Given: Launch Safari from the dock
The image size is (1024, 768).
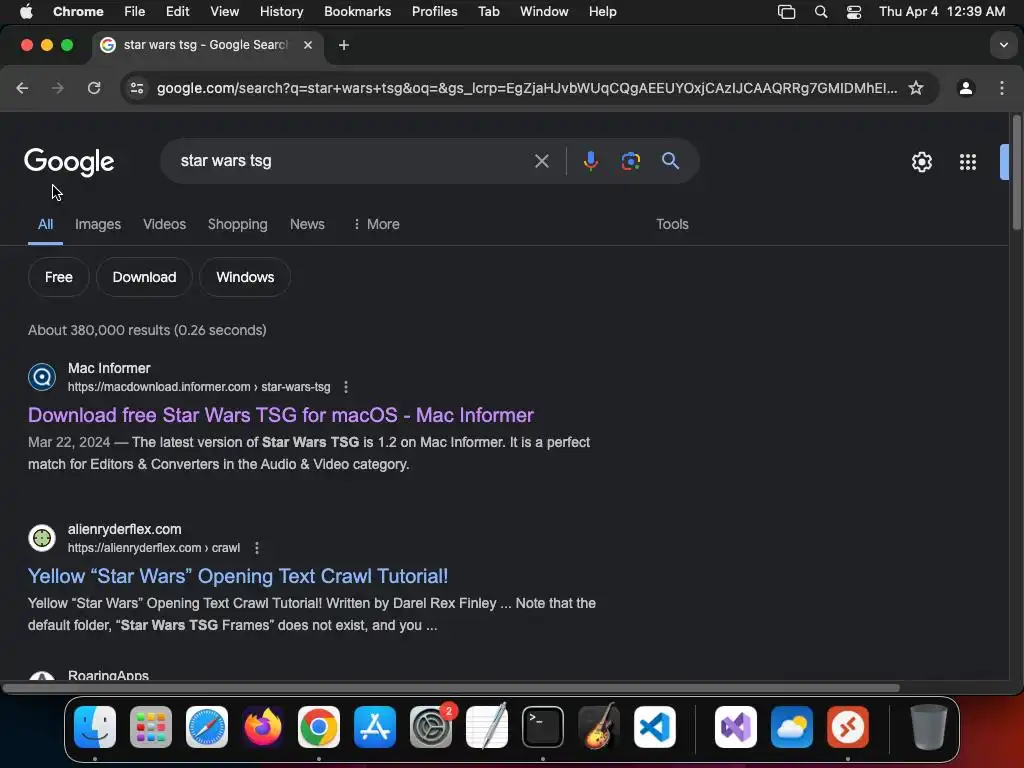Looking at the screenshot, I should [207, 727].
